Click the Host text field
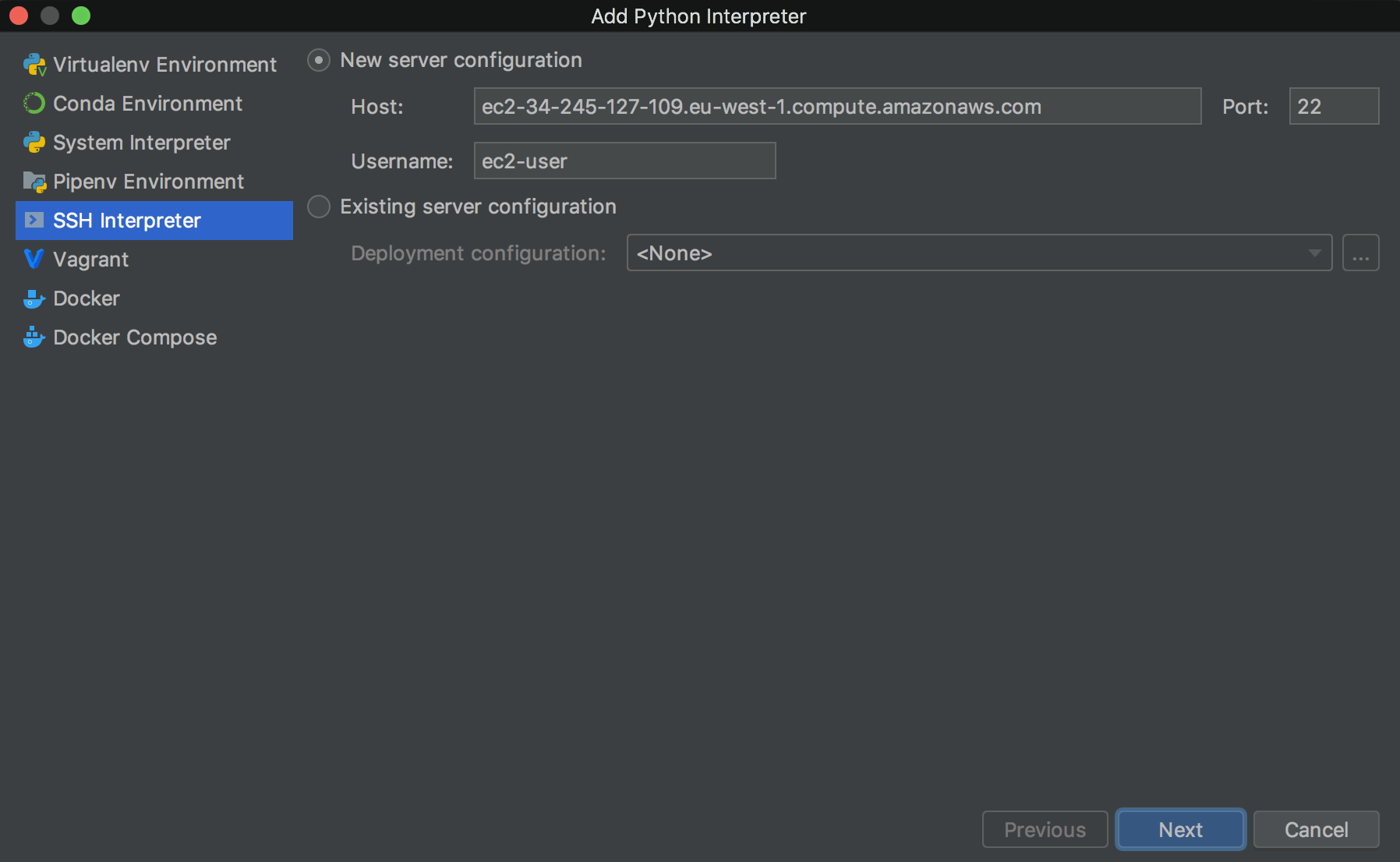 836,107
